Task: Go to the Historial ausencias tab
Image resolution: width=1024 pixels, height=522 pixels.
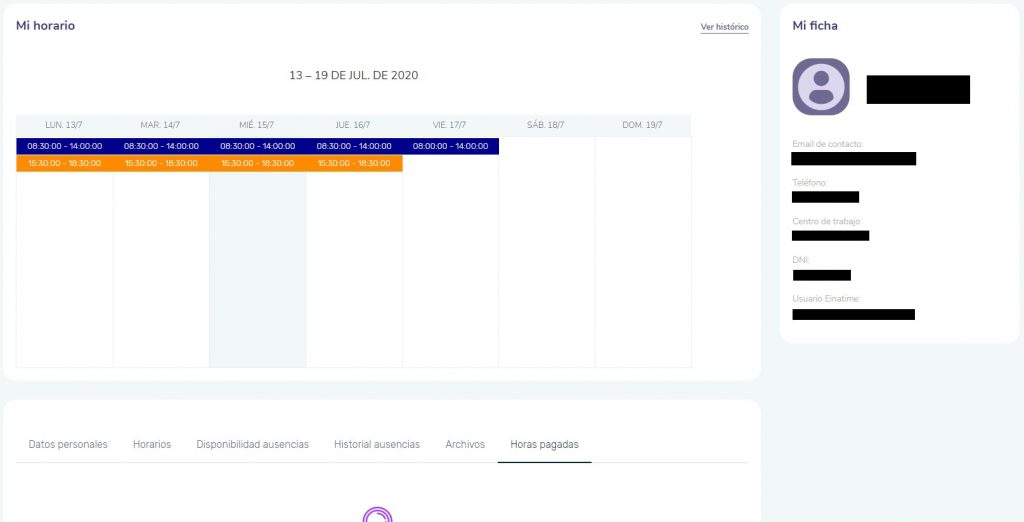Action: 377,444
